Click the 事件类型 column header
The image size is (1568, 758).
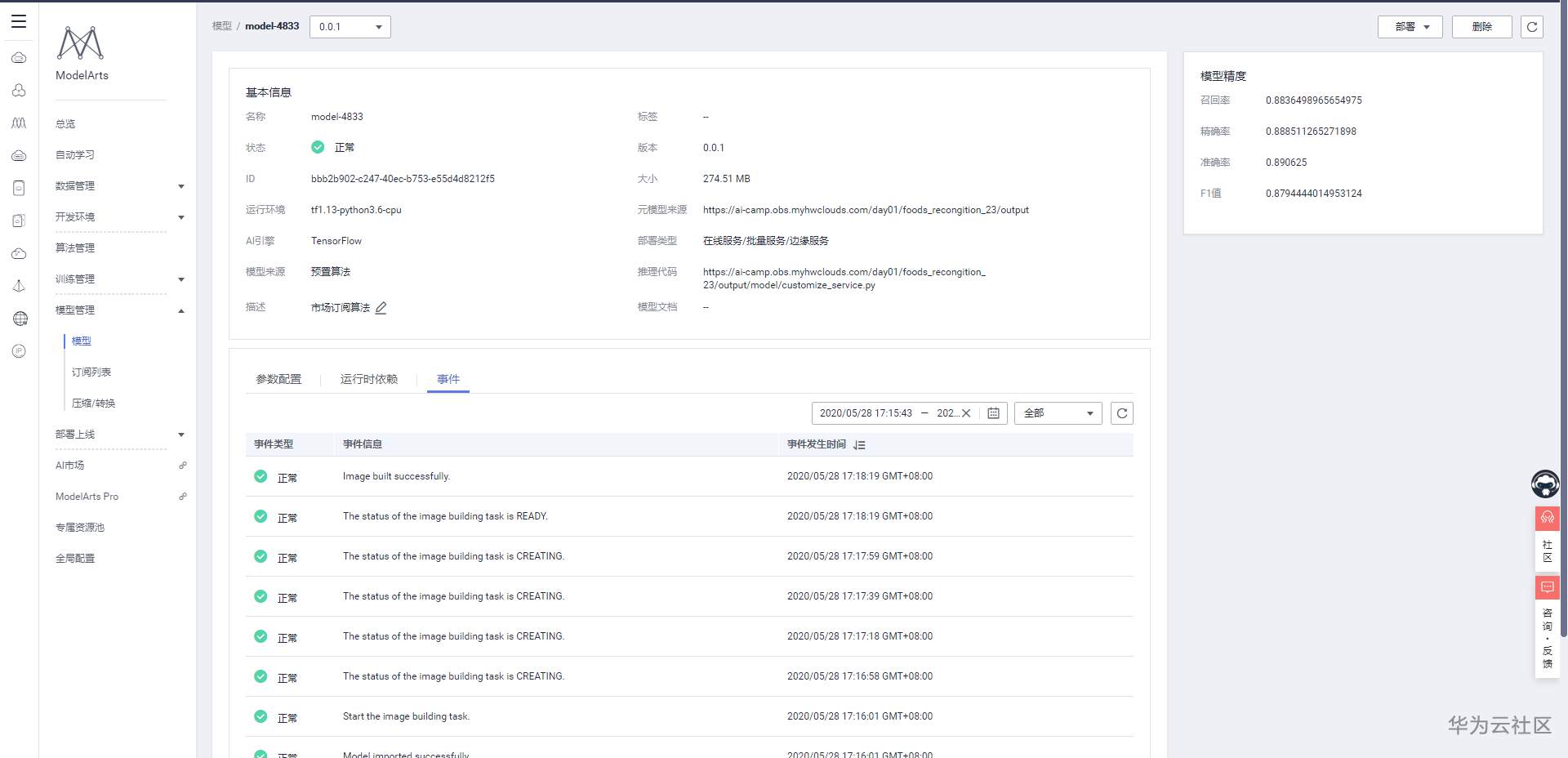(274, 444)
